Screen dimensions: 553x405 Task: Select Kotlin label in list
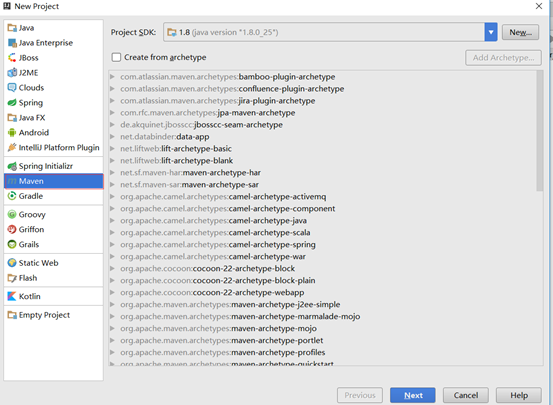(x=30, y=296)
